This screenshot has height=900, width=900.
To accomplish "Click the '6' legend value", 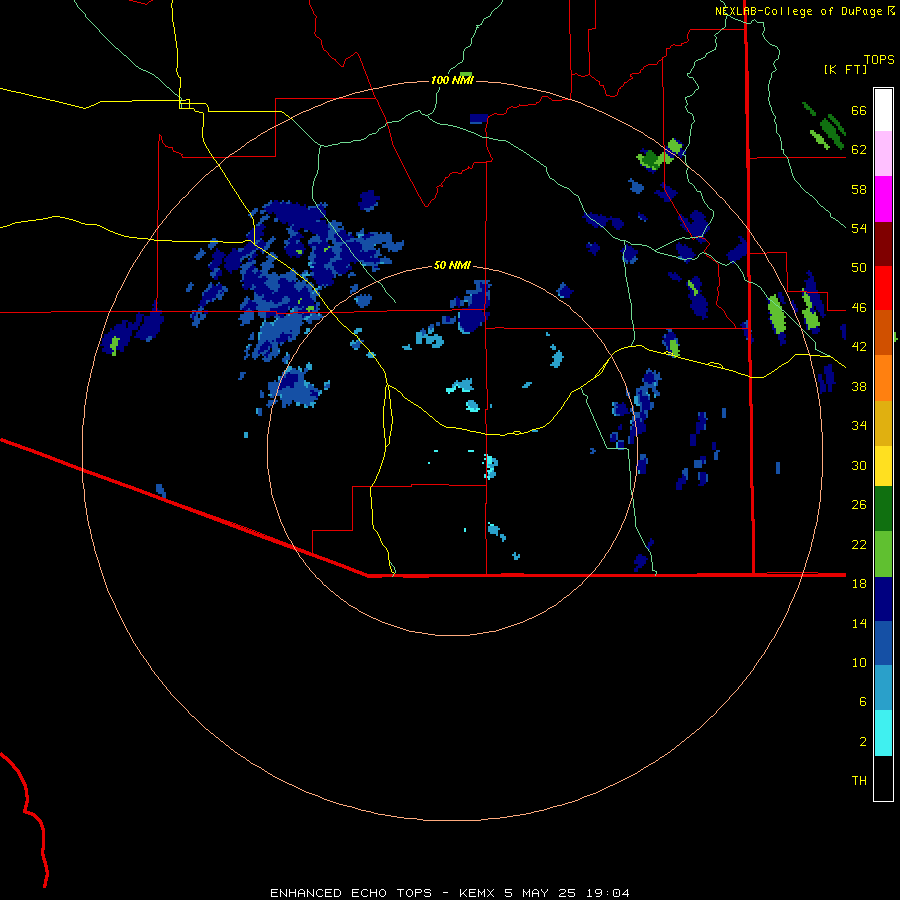I will pos(863,701).
